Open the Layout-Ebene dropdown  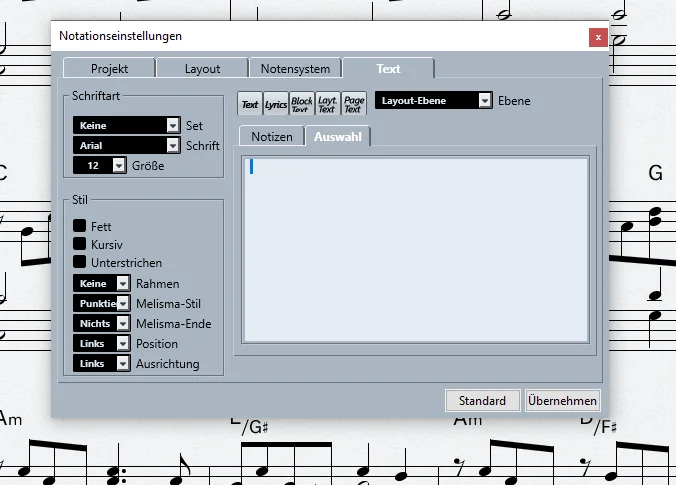433,100
